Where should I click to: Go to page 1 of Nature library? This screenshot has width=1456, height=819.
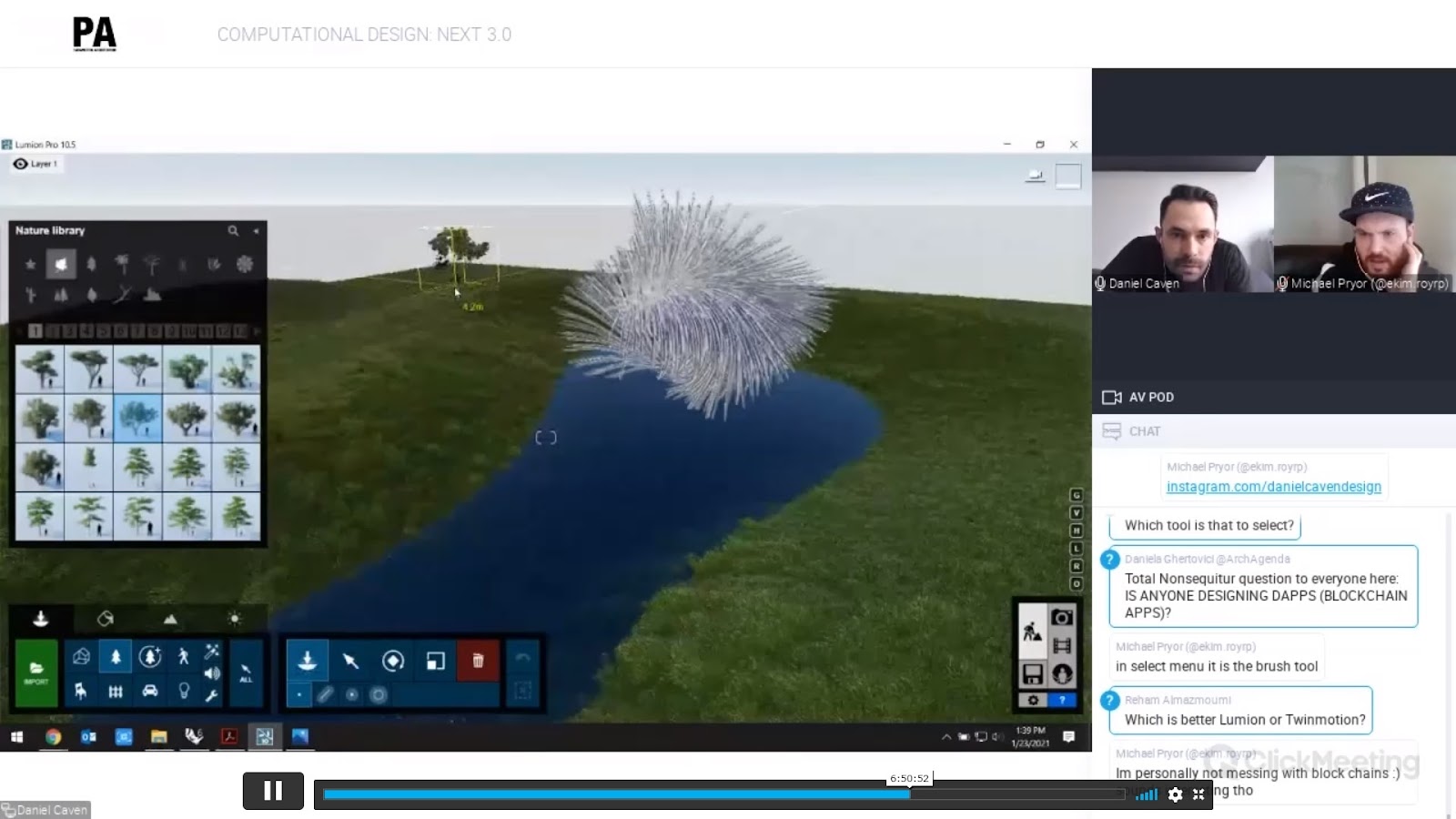coord(35,331)
